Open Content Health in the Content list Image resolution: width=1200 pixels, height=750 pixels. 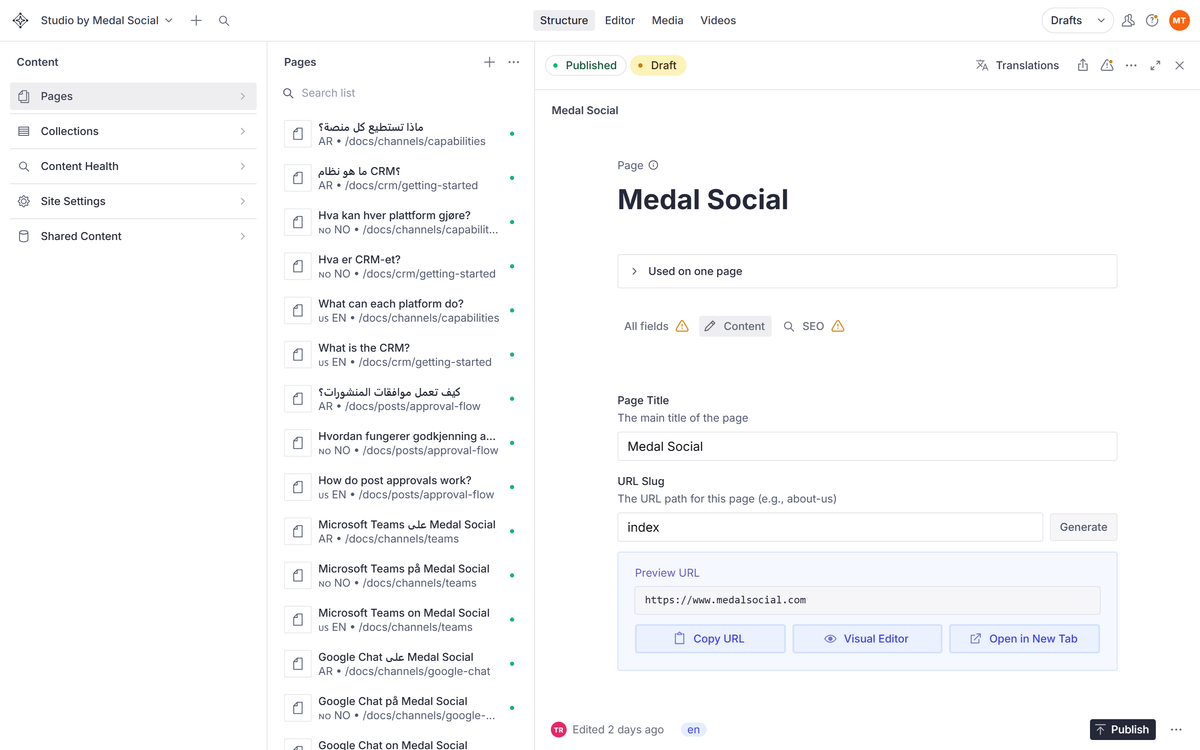coord(133,166)
